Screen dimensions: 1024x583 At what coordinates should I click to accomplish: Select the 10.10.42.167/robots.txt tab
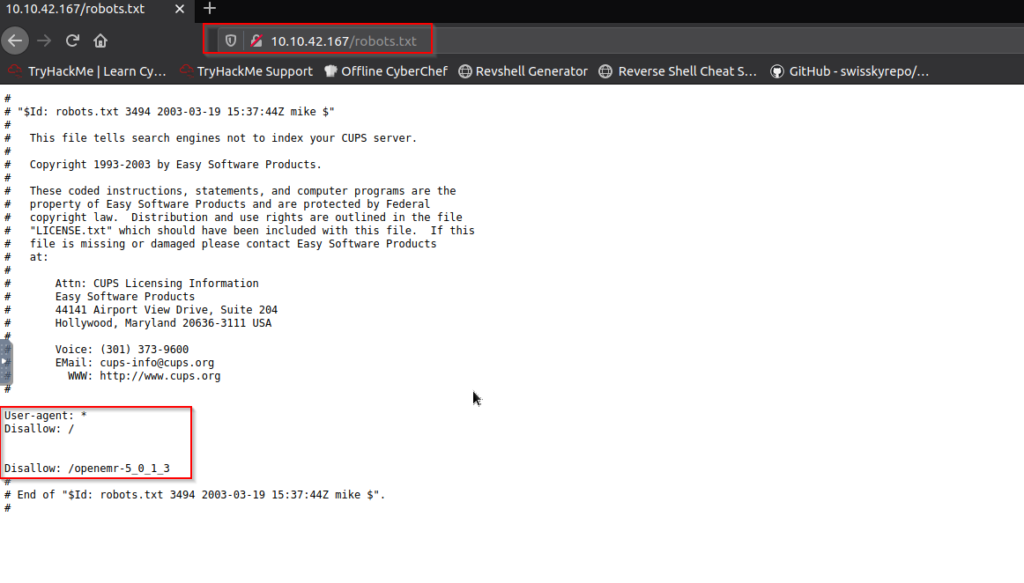[x=80, y=9]
